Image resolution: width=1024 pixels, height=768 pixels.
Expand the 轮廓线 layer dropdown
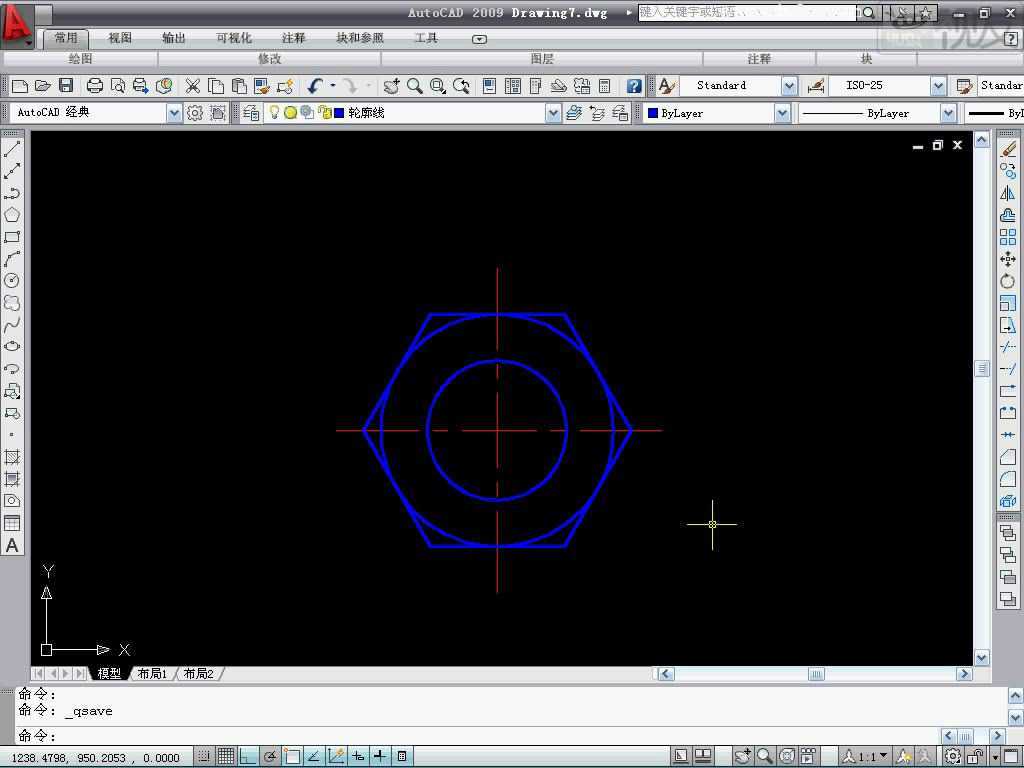[553, 113]
